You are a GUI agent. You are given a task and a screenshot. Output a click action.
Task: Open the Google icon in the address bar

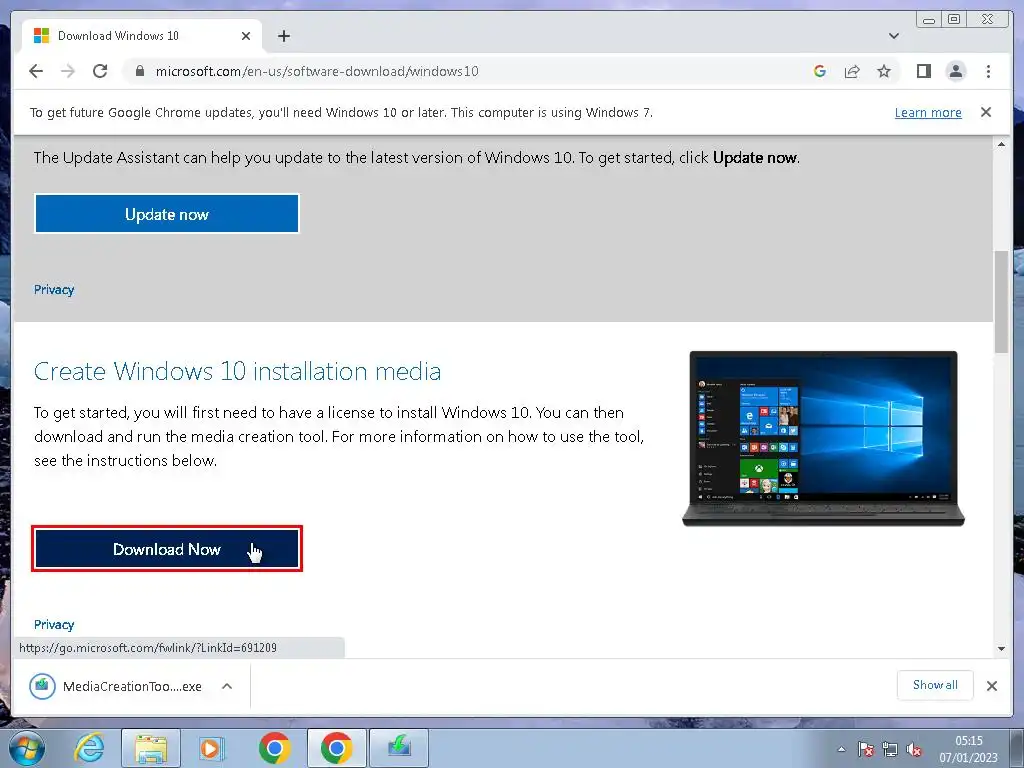coord(820,71)
